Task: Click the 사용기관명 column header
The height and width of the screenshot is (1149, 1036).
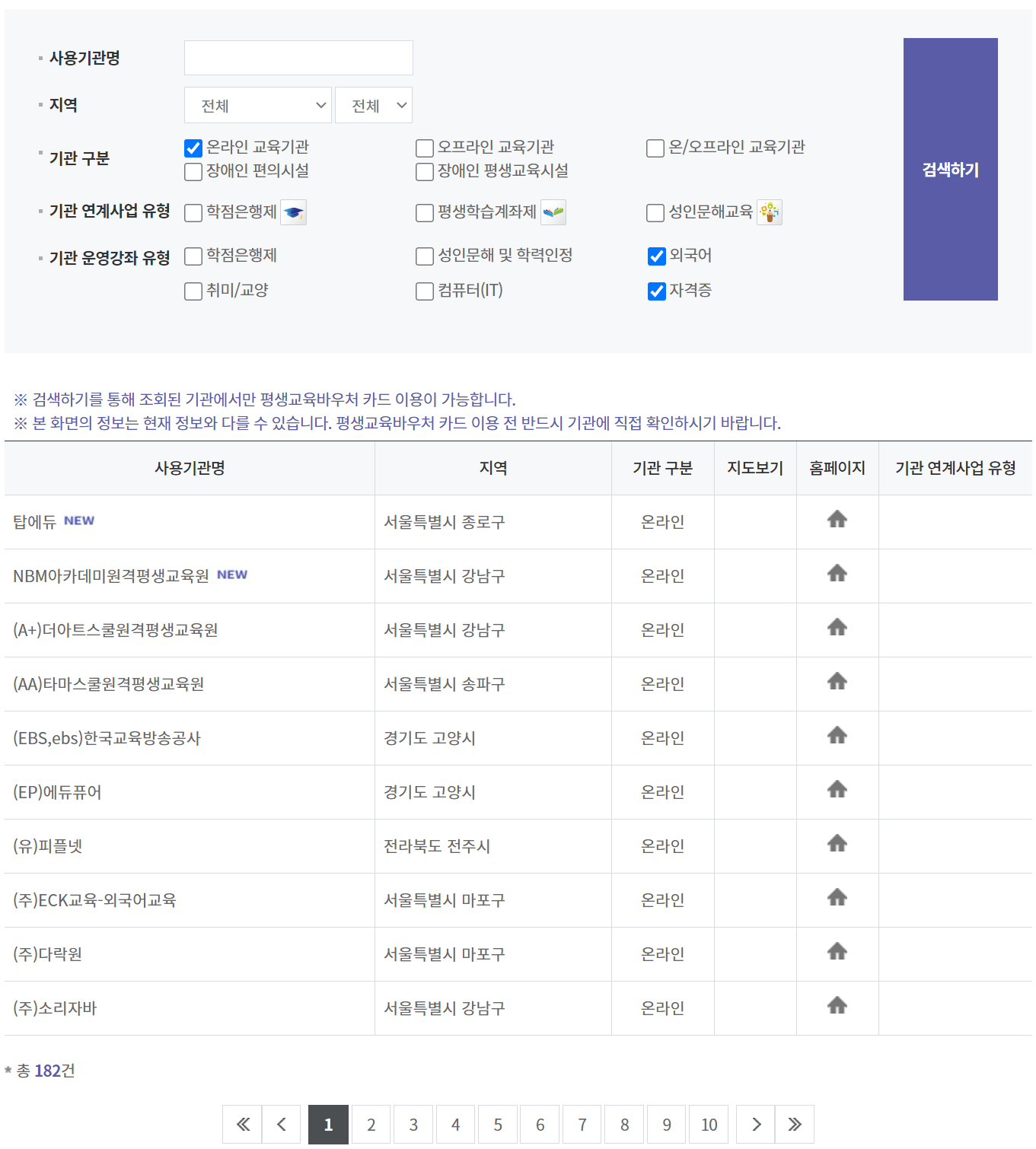Action: [x=188, y=468]
